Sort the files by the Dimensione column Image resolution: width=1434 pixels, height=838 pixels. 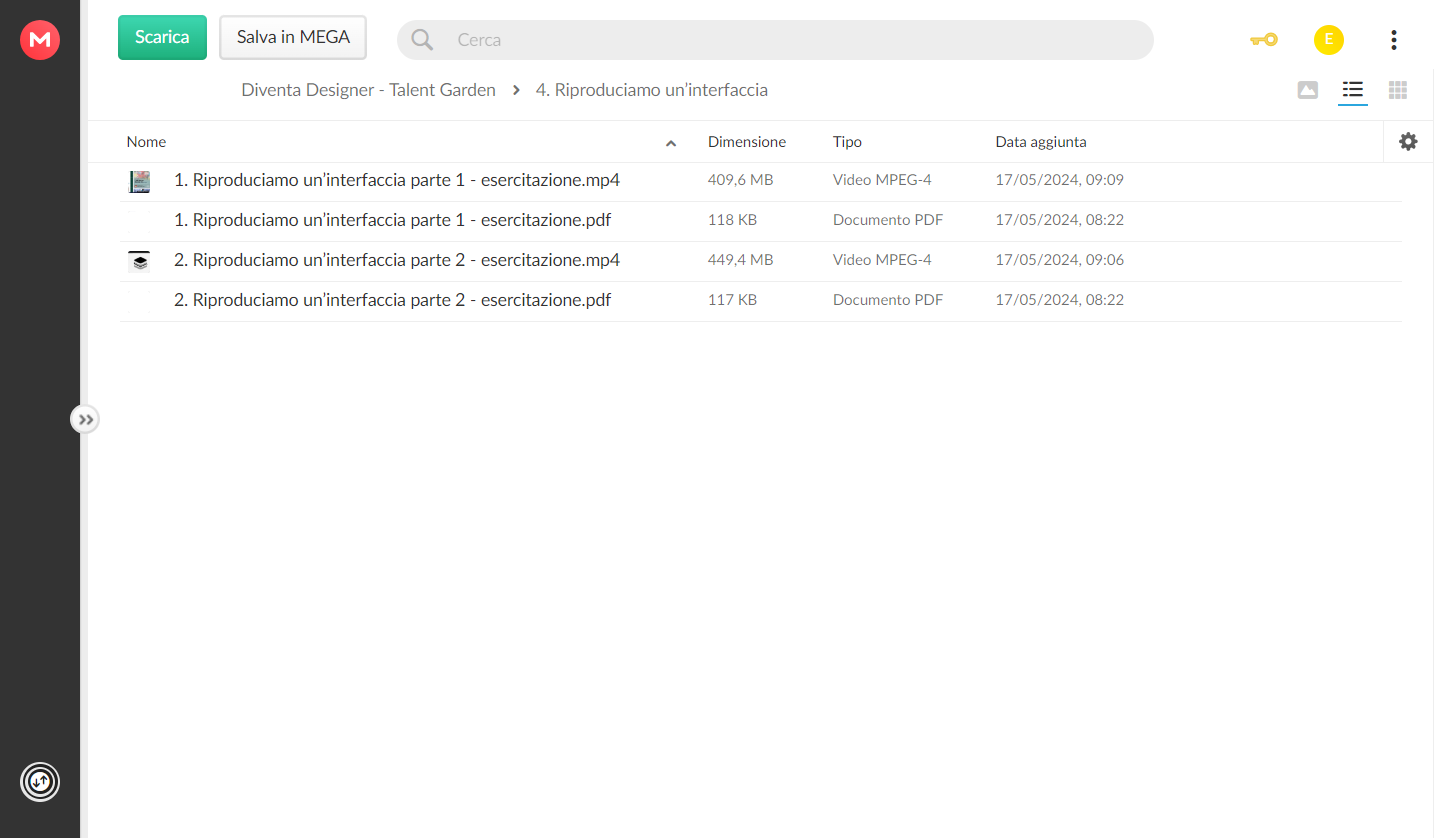[747, 142]
